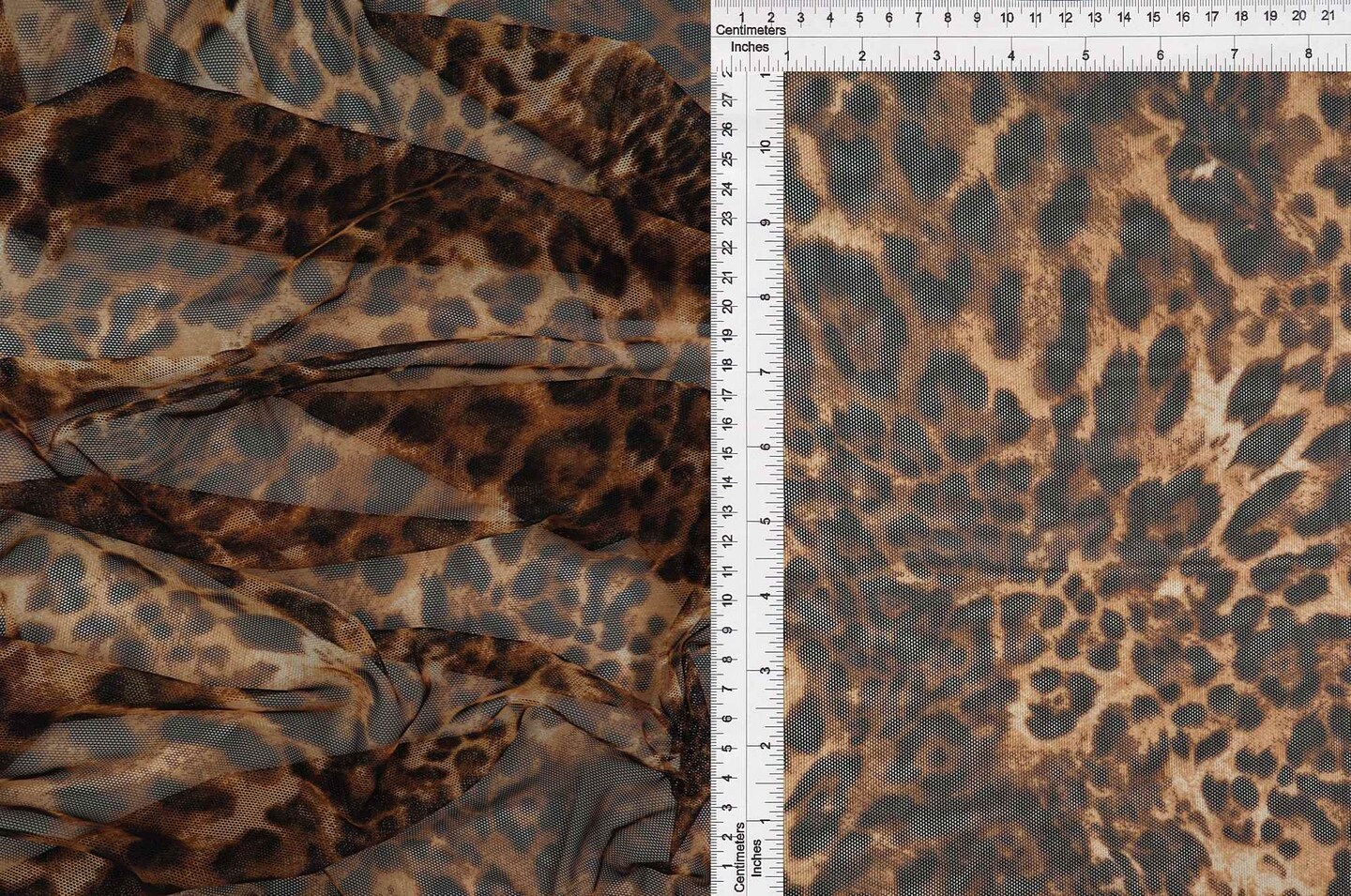The width and height of the screenshot is (1351, 896).
Task: Click the 15 mark on vertical centimeter ruler
Action: (x=728, y=454)
